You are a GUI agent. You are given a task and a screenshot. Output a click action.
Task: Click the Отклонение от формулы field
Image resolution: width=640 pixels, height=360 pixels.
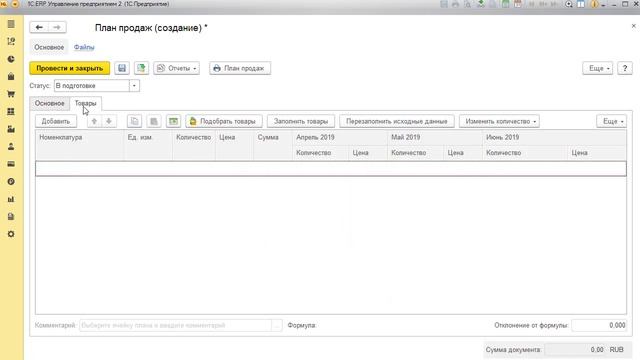pos(599,325)
